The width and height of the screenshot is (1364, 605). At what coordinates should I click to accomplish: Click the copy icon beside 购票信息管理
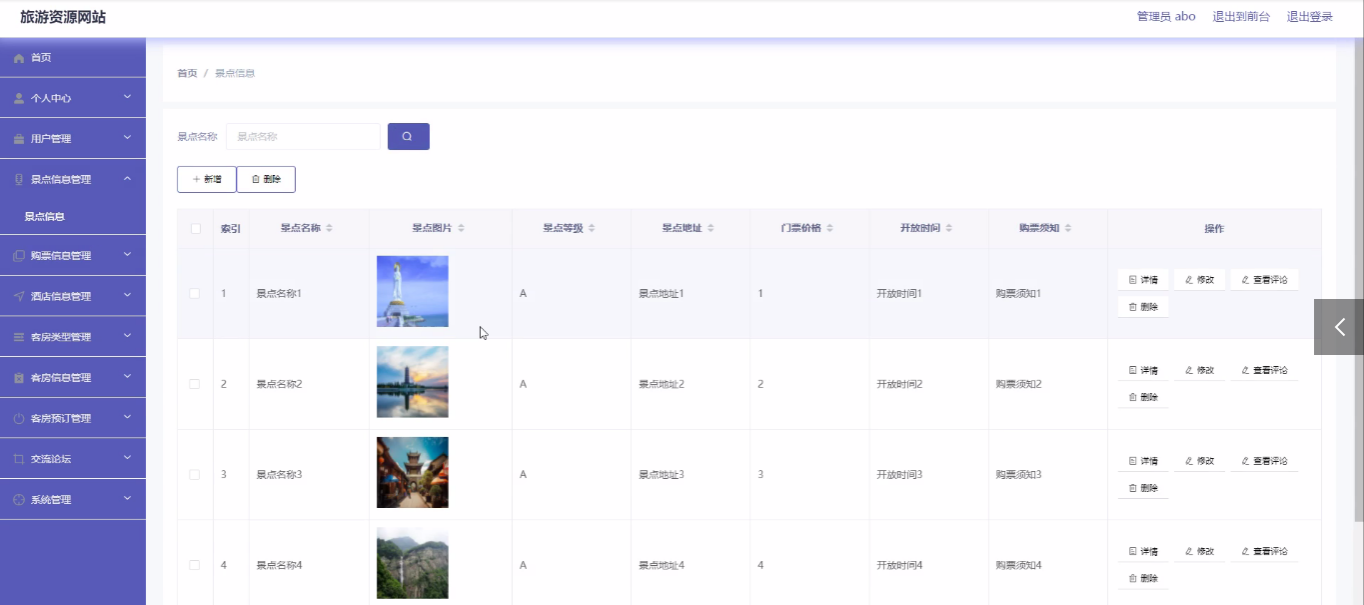[19, 256]
